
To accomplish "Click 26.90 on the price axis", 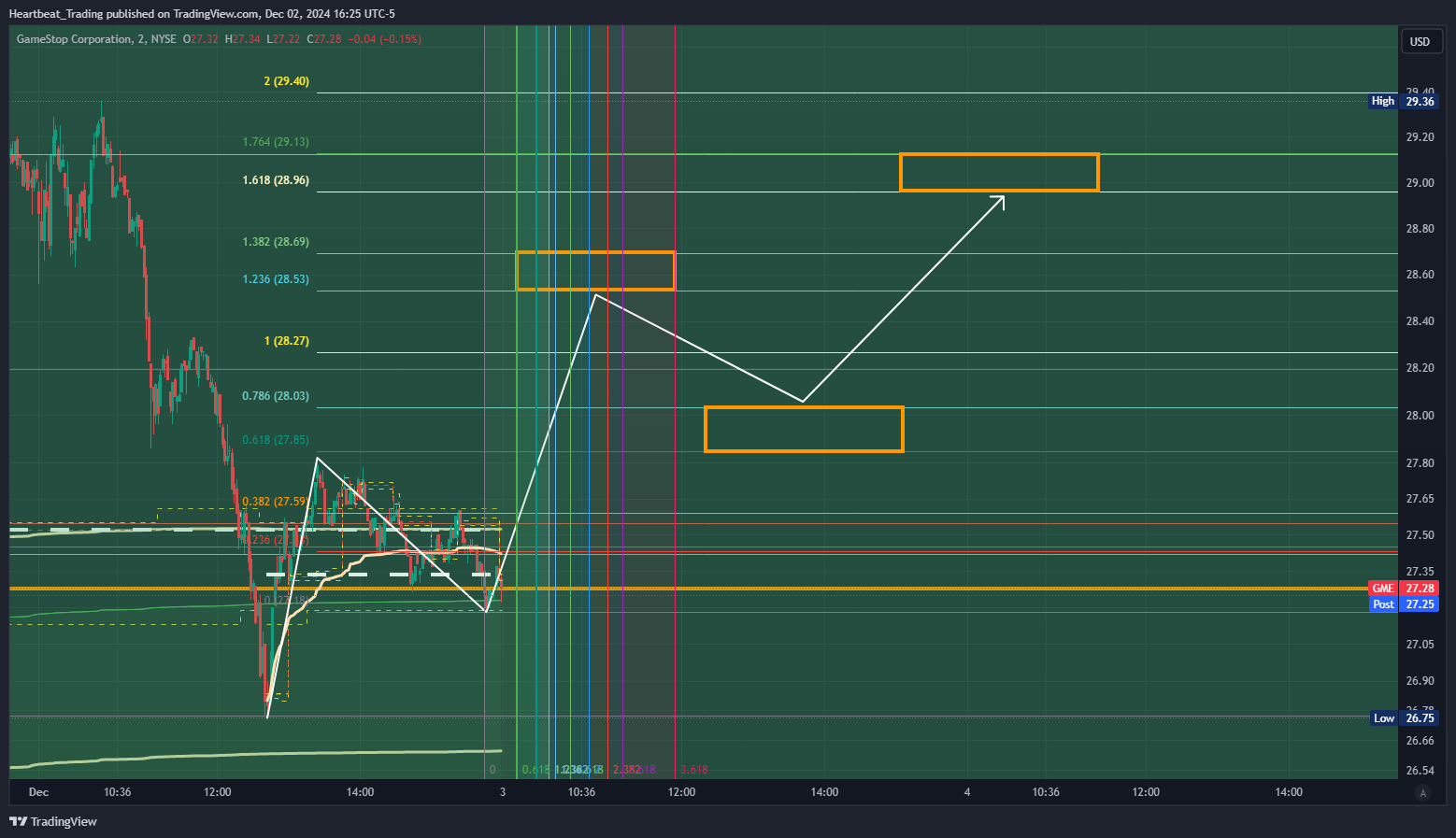I will [1420, 681].
